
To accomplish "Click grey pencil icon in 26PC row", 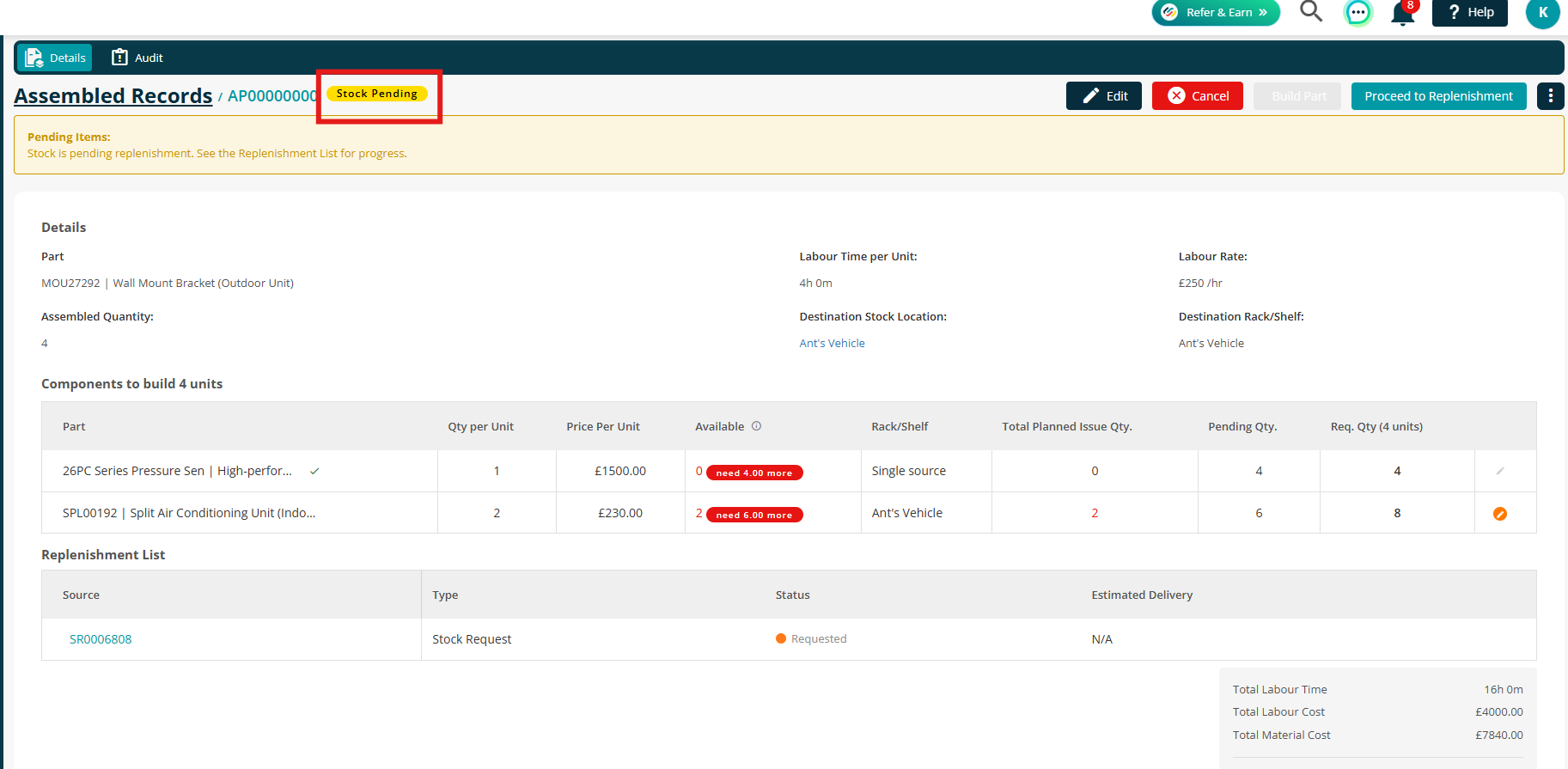I will [1500, 471].
